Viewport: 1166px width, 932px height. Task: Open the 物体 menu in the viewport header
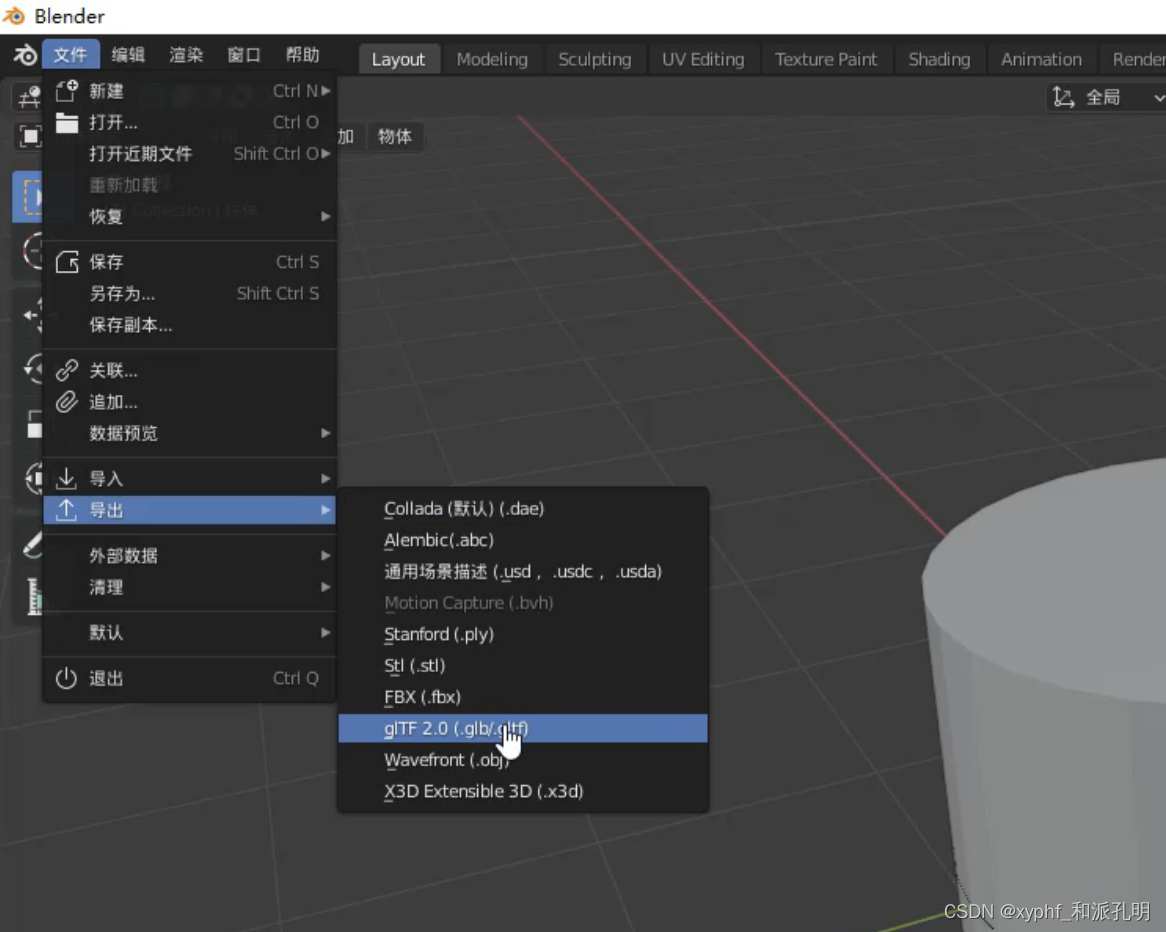395,137
